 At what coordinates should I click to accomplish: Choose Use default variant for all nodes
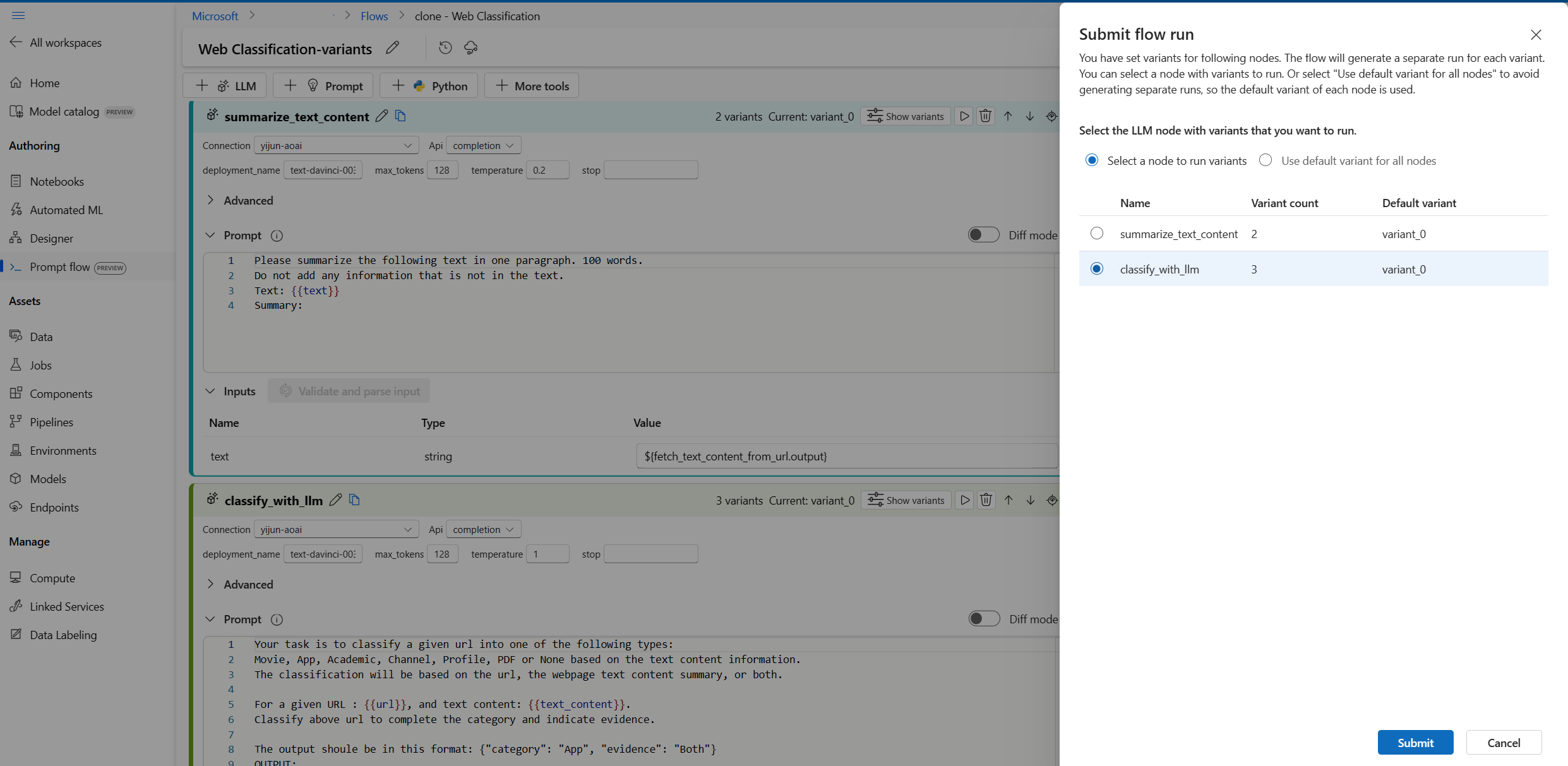click(1266, 160)
